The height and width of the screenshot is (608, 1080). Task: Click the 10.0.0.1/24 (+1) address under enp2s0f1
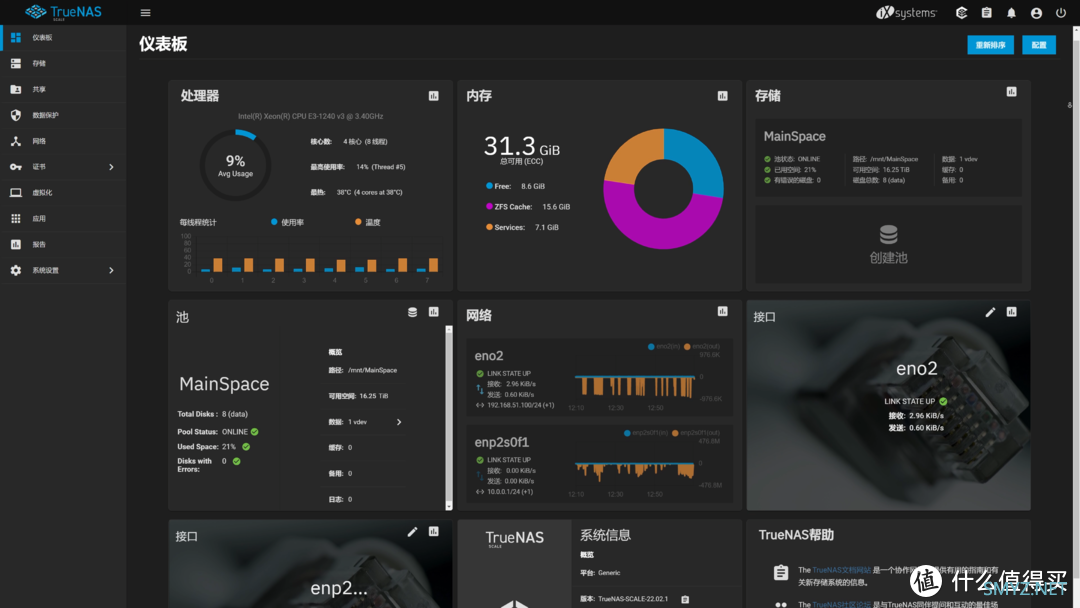click(x=510, y=492)
